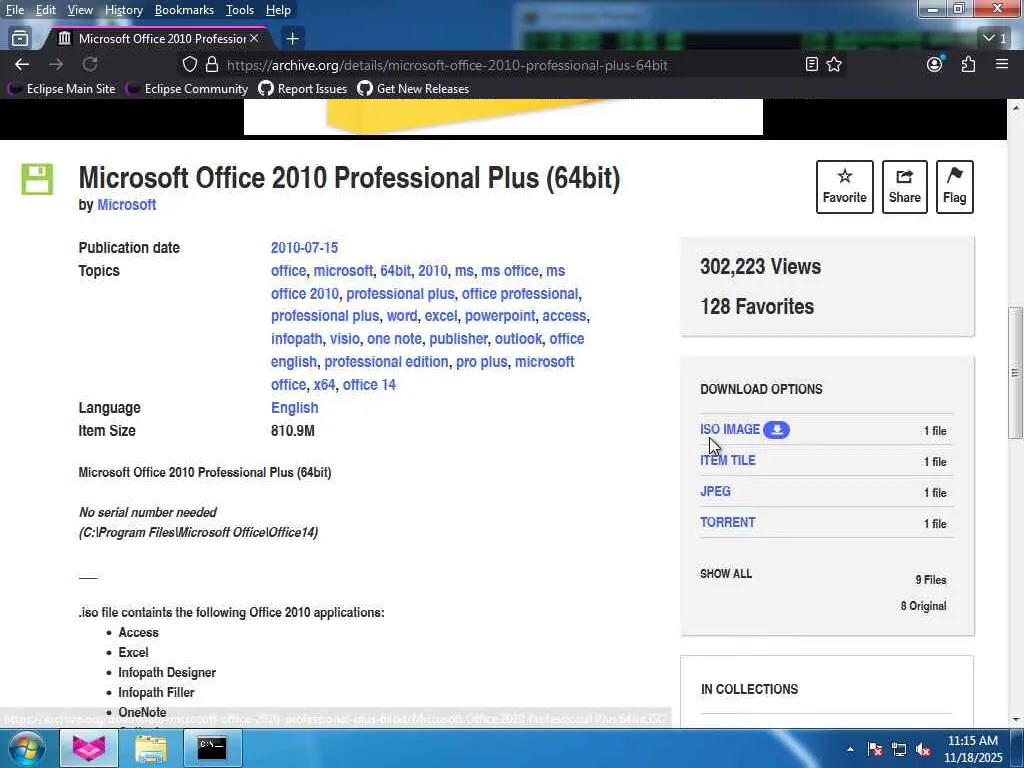Viewport: 1024px width, 768px height.
Task: Open the History menu
Action: pyautogui.click(x=123, y=10)
